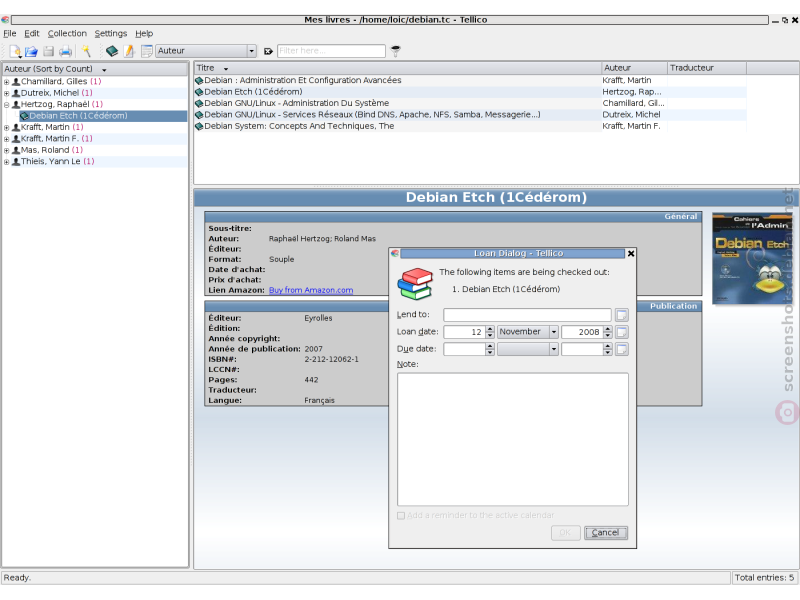Open the File menu
Viewport: 800px width, 600px height.
[x=10, y=34]
